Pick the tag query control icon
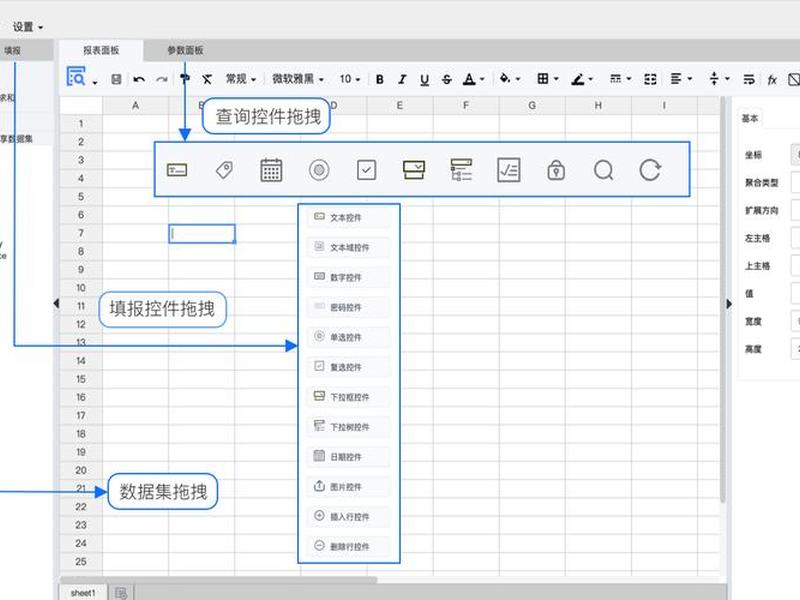This screenshot has width=800, height=600. (224, 170)
